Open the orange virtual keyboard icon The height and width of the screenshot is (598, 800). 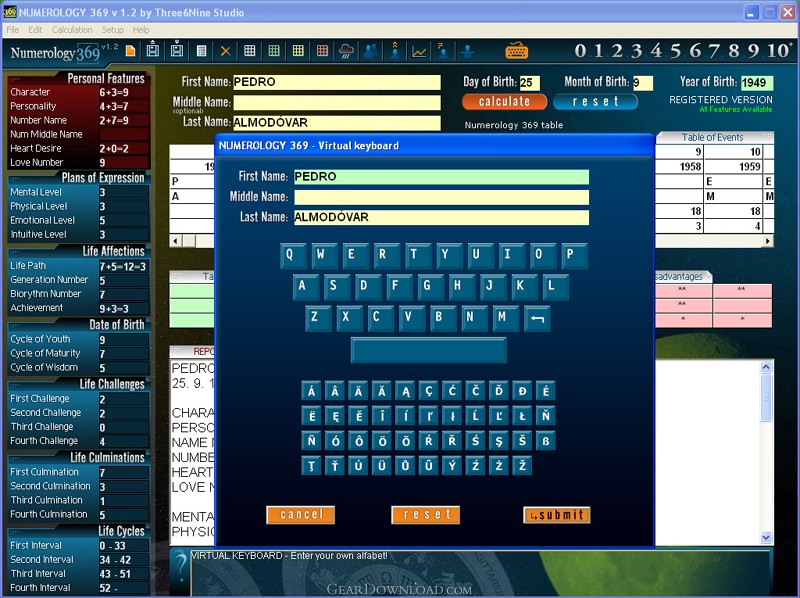click(x=516, y=51)
